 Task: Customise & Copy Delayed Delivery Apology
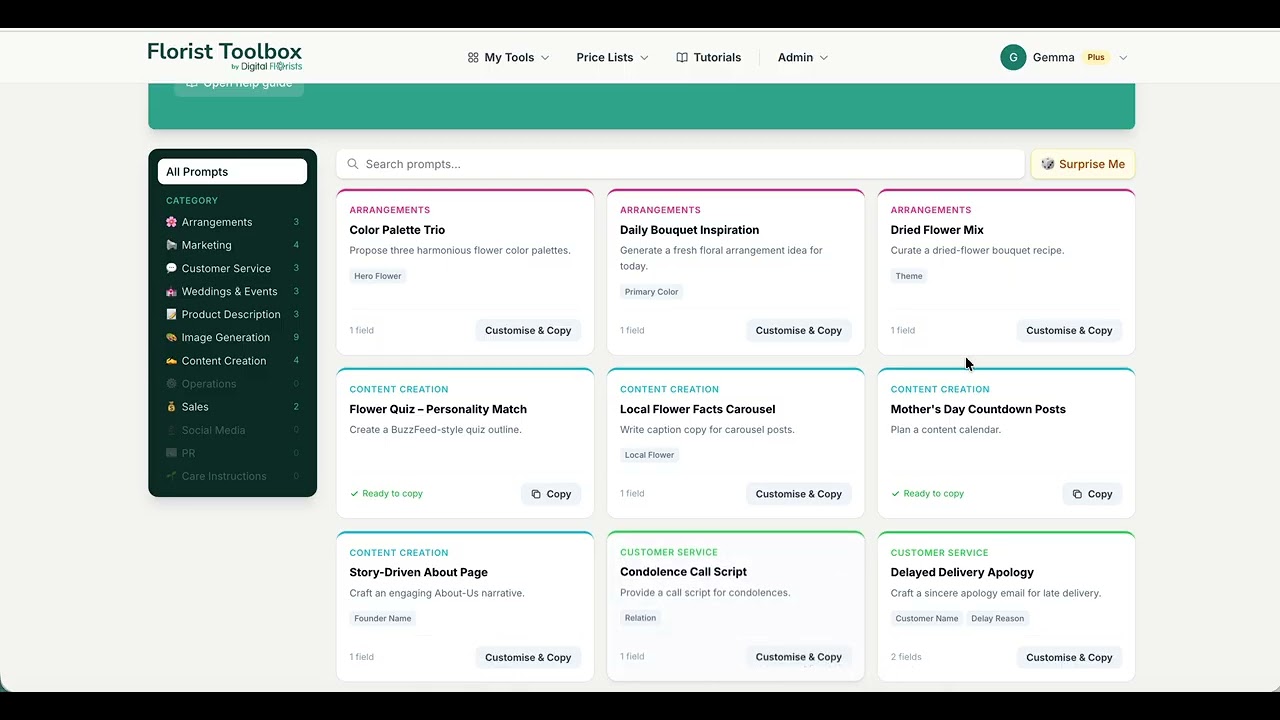[1069, 658]
